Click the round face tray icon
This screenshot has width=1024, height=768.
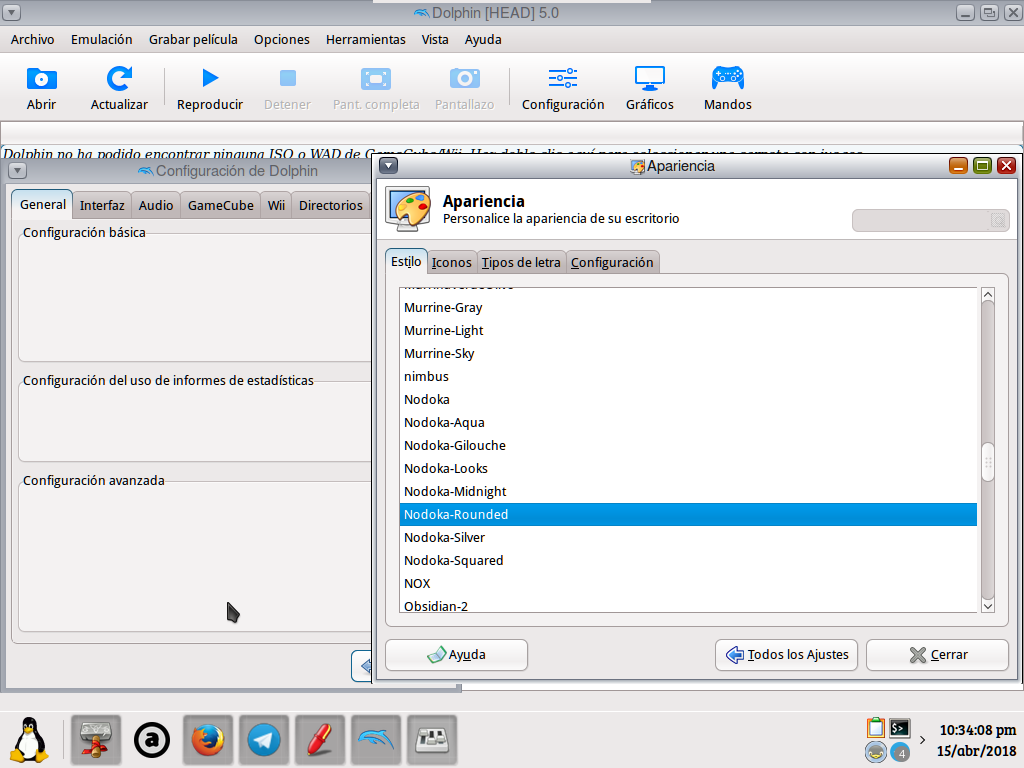[876, 753]
